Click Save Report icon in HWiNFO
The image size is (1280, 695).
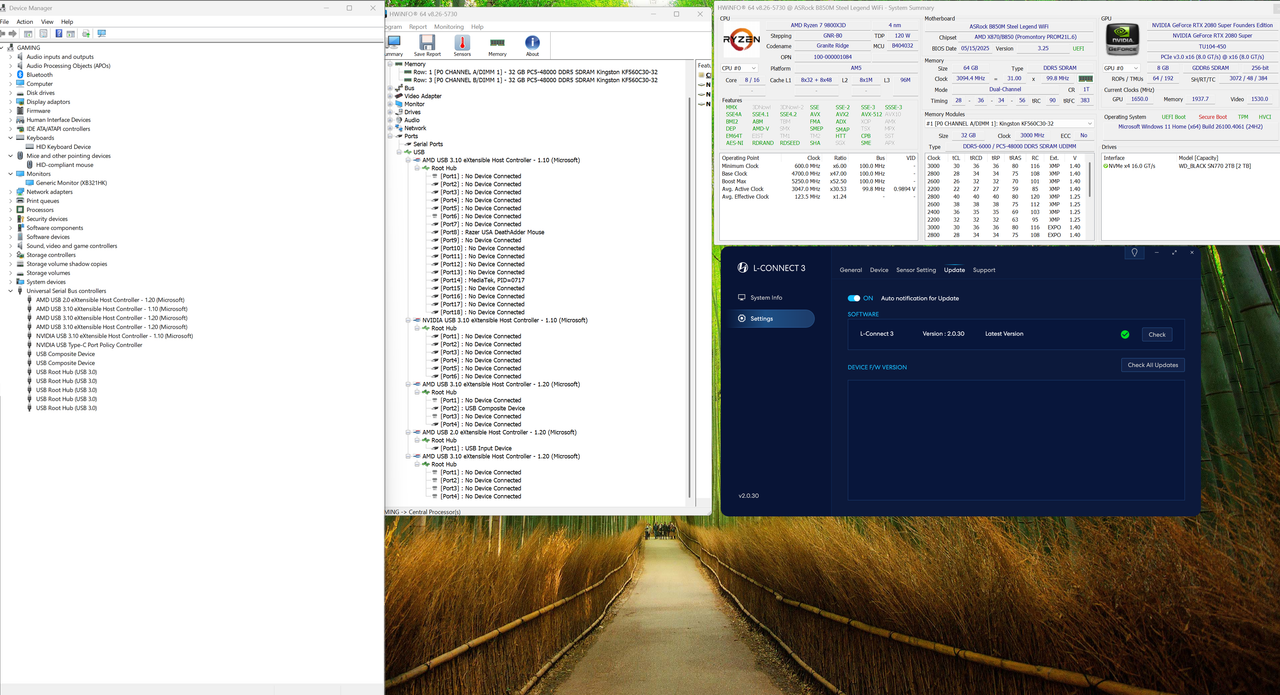point(426,46)
